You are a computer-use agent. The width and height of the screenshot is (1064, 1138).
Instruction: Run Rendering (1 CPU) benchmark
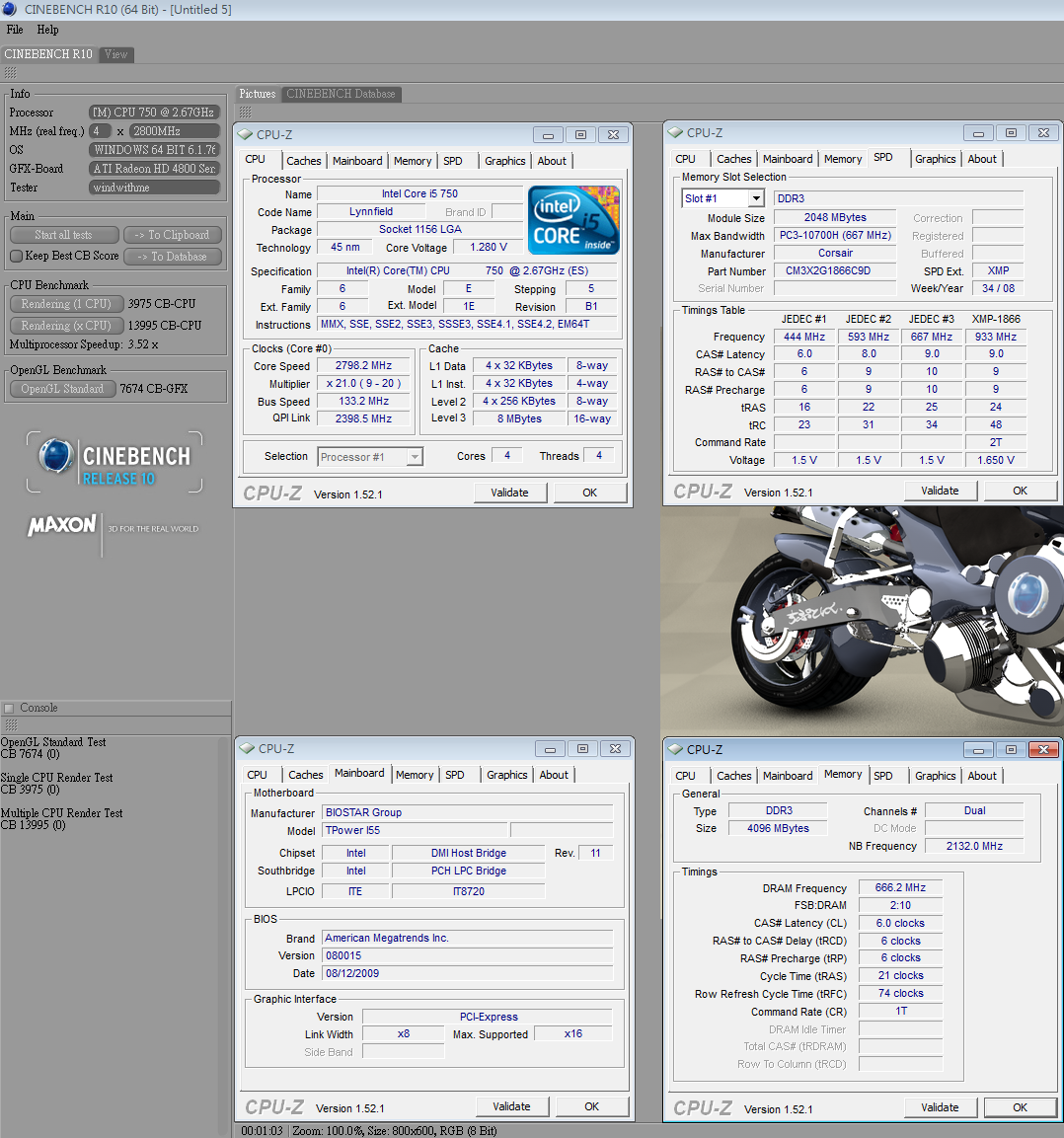click(x=66, y=304)
